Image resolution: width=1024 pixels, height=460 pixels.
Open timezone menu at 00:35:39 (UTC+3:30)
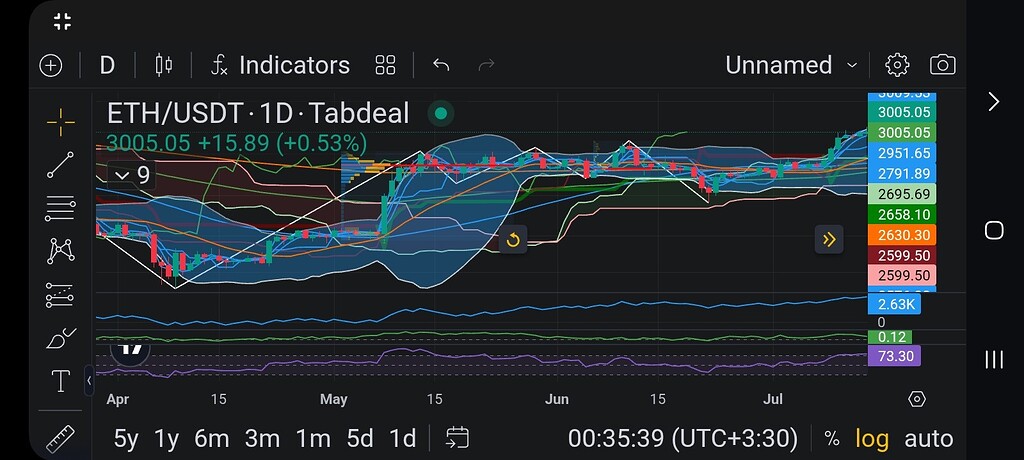(x=682, y=438)
